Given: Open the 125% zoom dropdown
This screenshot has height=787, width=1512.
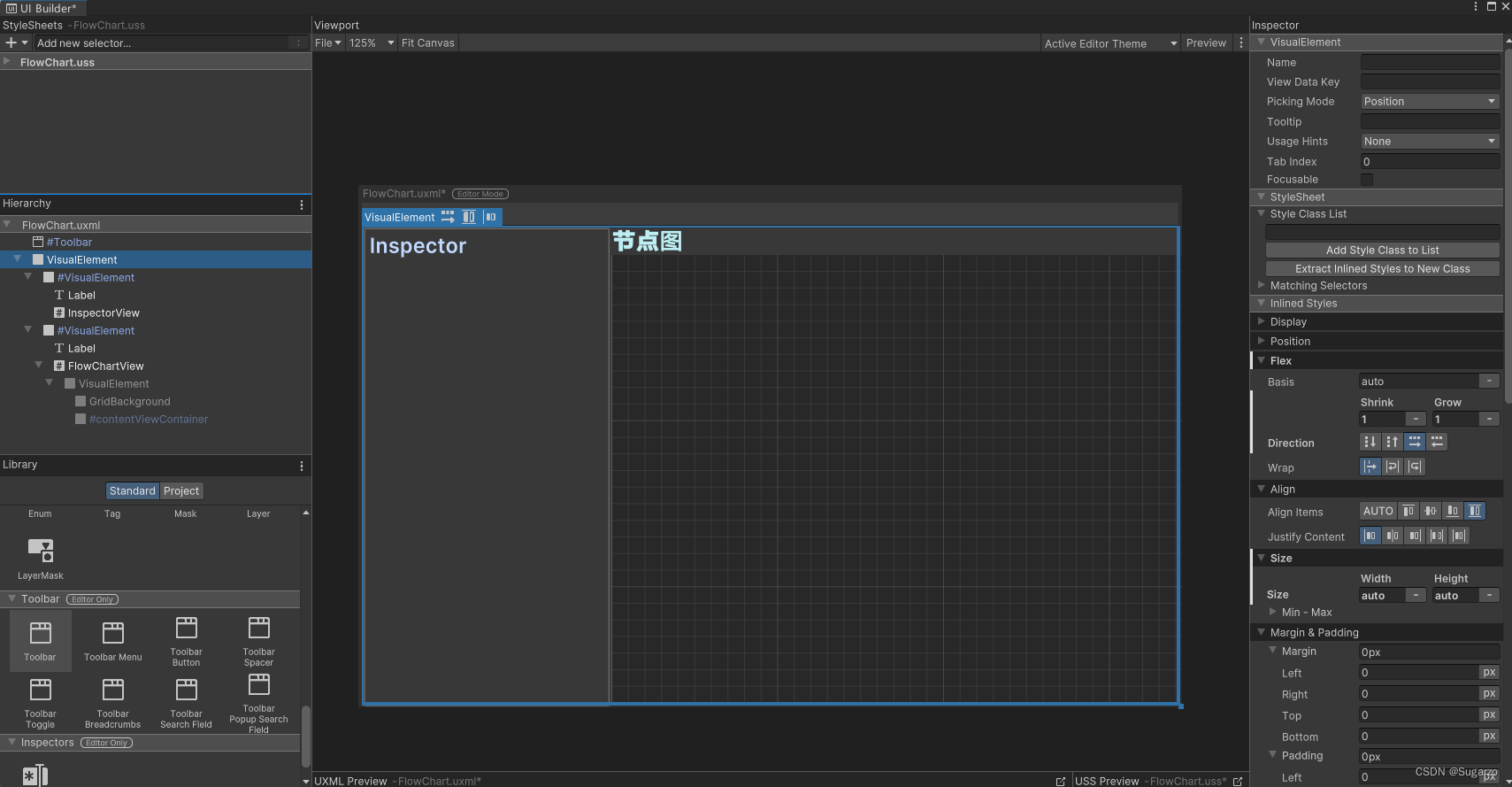Looking at the screenshot, I should (372, 42).
